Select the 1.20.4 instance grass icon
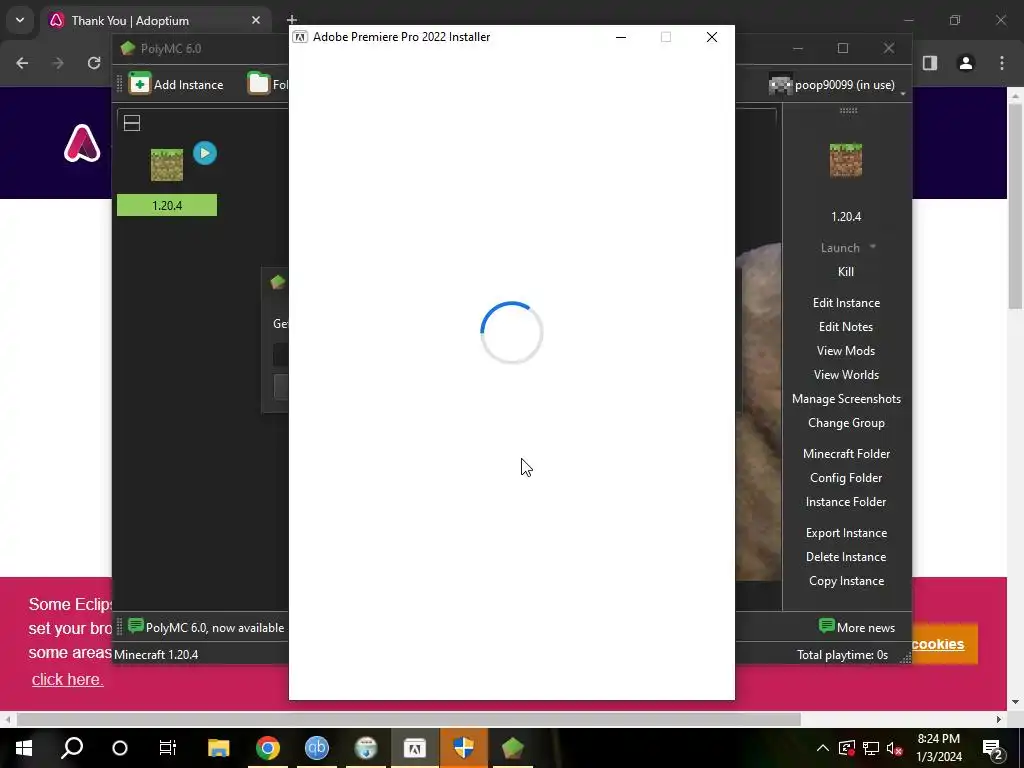 pos(167,165)
